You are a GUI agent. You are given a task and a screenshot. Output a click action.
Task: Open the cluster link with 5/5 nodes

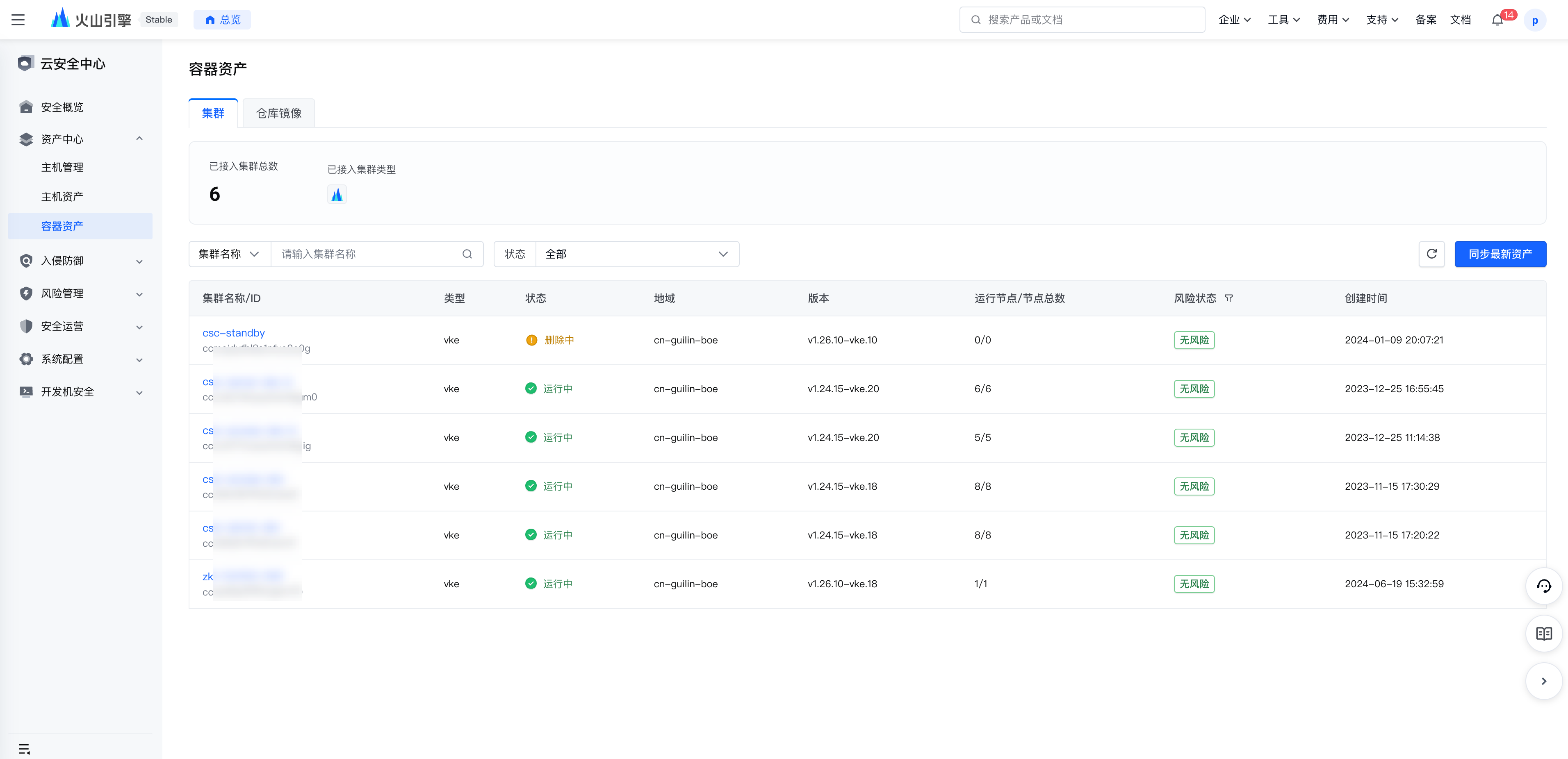(x=250, y=431)
